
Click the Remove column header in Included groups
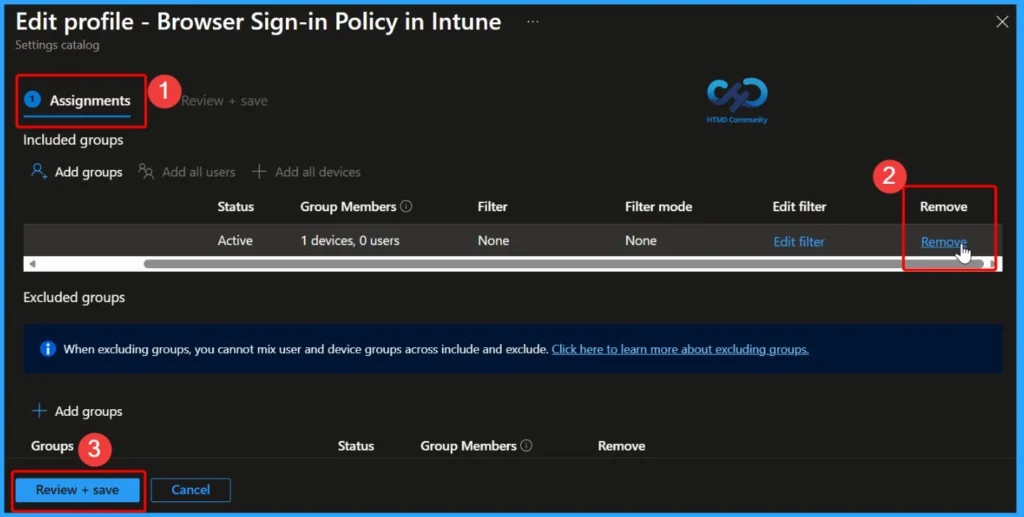(944, 206)
